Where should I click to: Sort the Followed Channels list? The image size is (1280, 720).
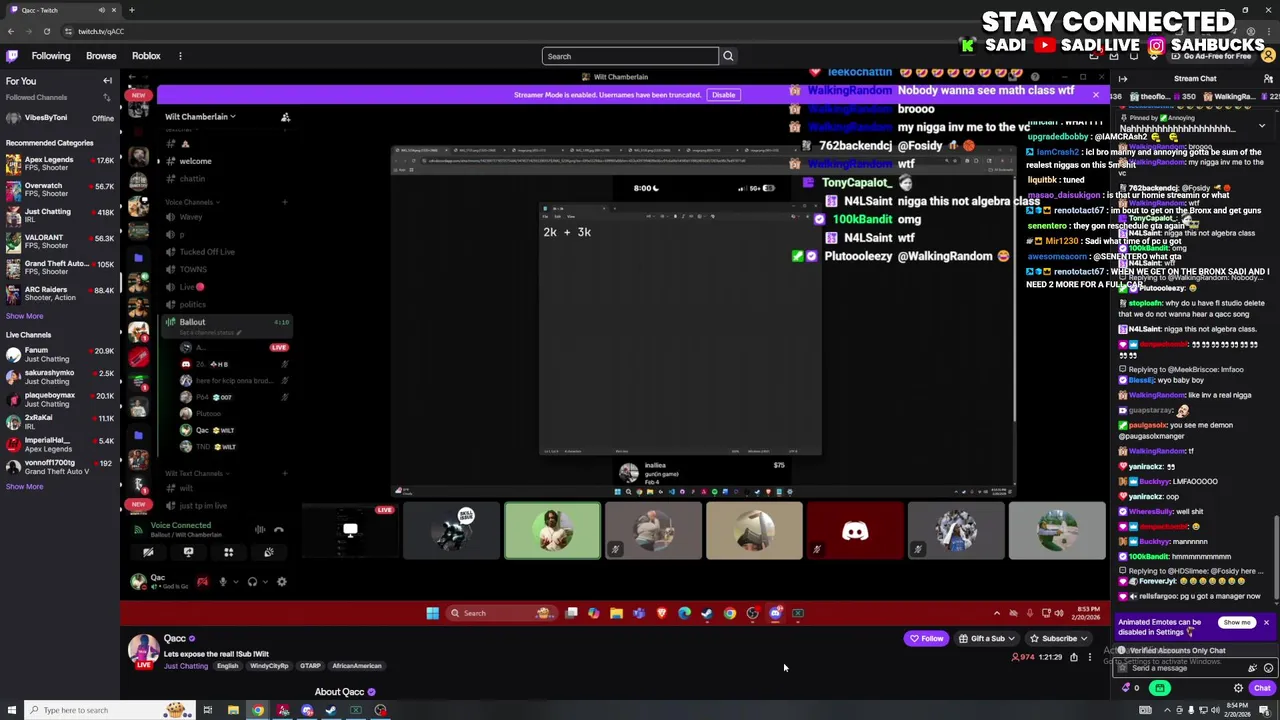pyautogui.click(x=107, y=97)
